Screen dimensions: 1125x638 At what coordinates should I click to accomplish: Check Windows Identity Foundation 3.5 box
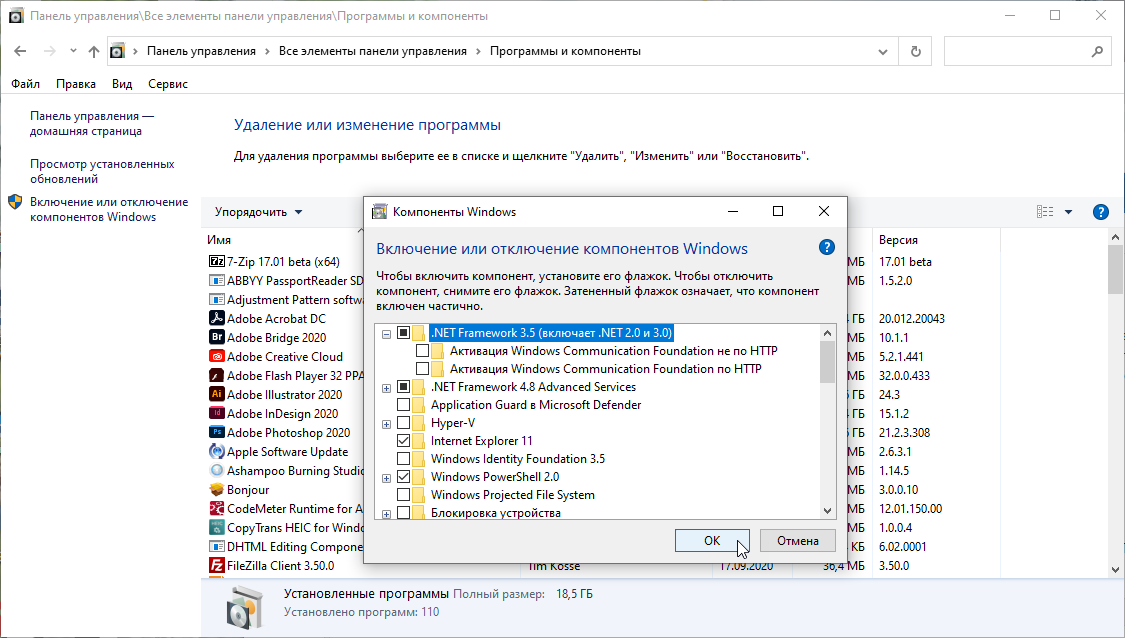(404, 459)
